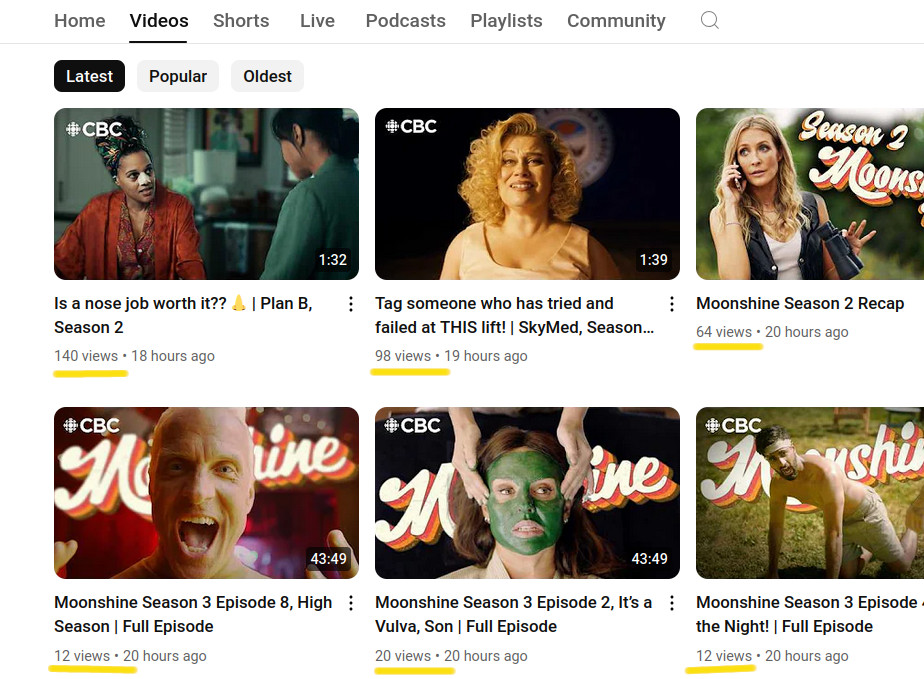Open Moonshine Episode 2 green face mask thumbnail
The image size is (924, 679).
tap(527, 493)
